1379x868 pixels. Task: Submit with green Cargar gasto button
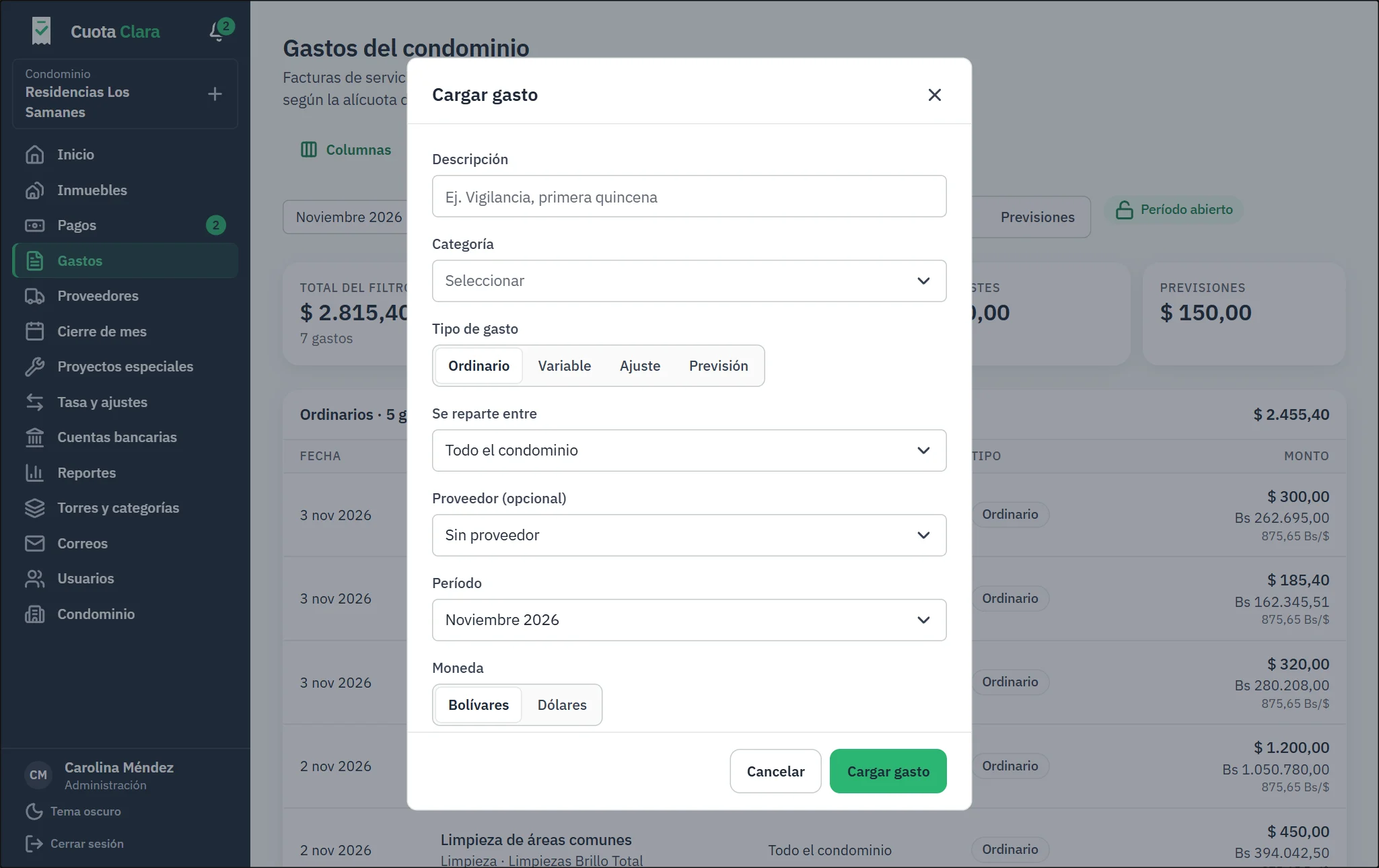pyautogui.click(x=888, y=772)
